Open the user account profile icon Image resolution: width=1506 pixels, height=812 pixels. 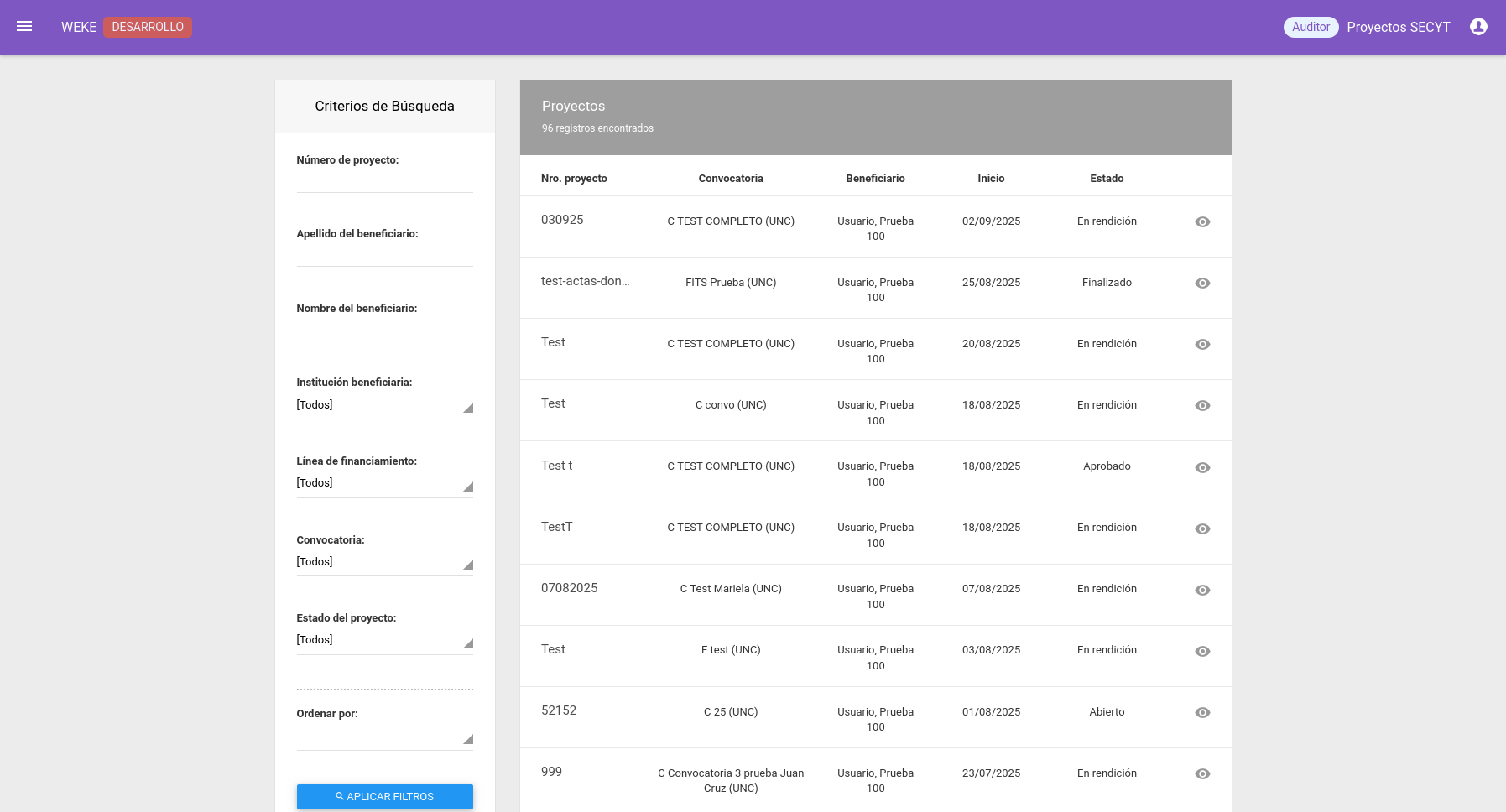[1478, 27]
